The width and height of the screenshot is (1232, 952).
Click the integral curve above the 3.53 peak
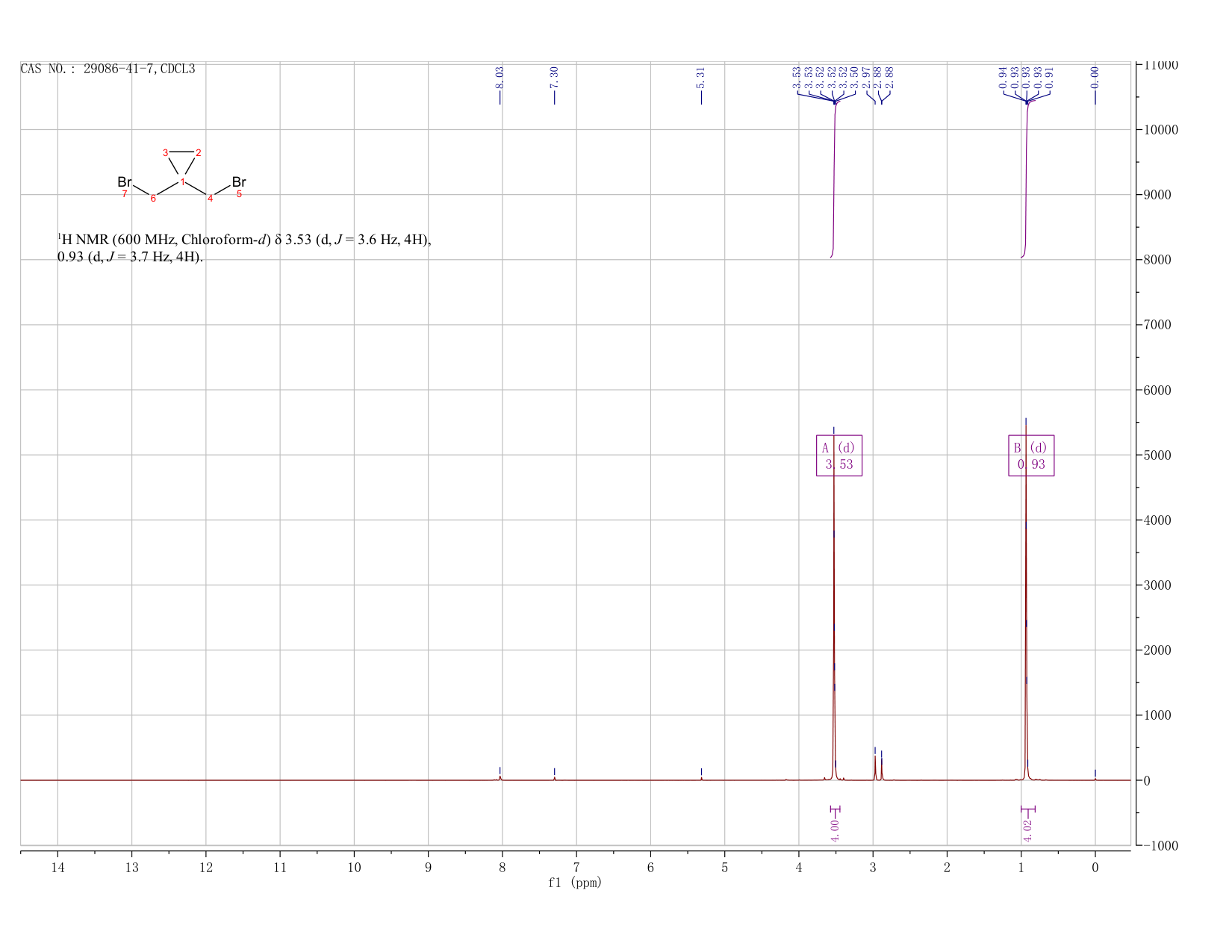[x=834, y=179]
